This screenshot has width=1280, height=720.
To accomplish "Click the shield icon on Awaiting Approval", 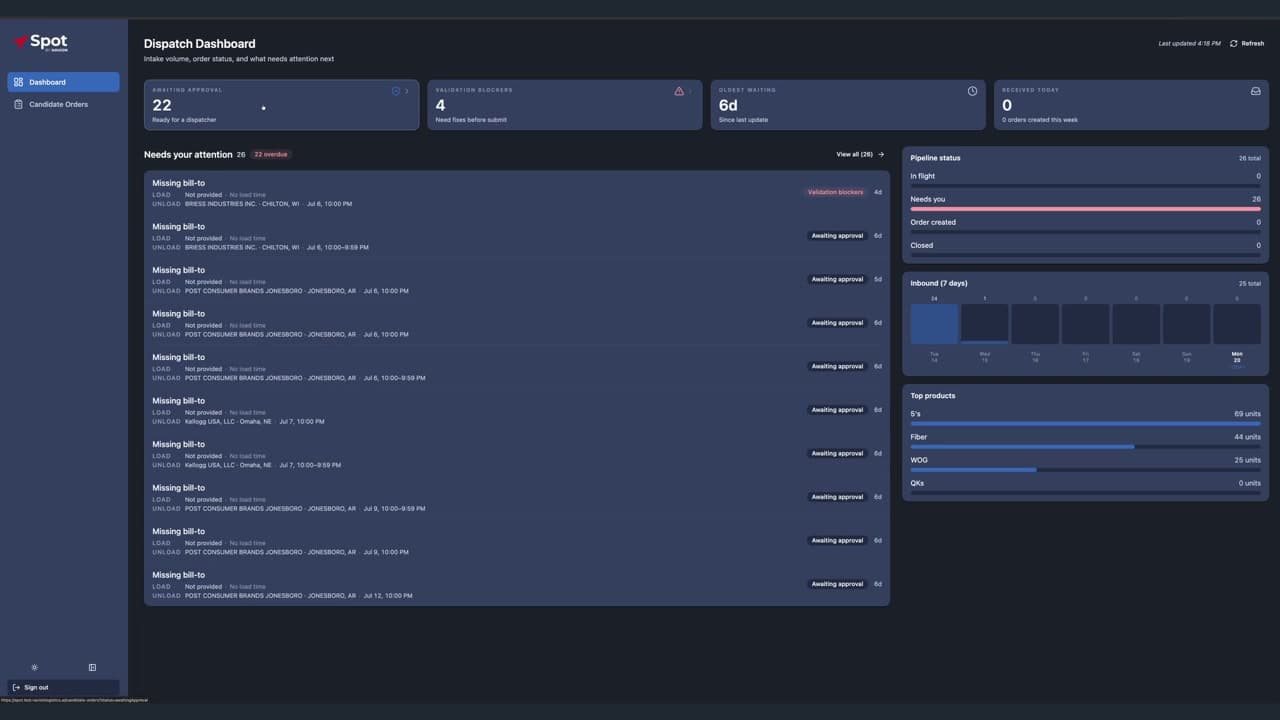I will [x=396, y=91].
